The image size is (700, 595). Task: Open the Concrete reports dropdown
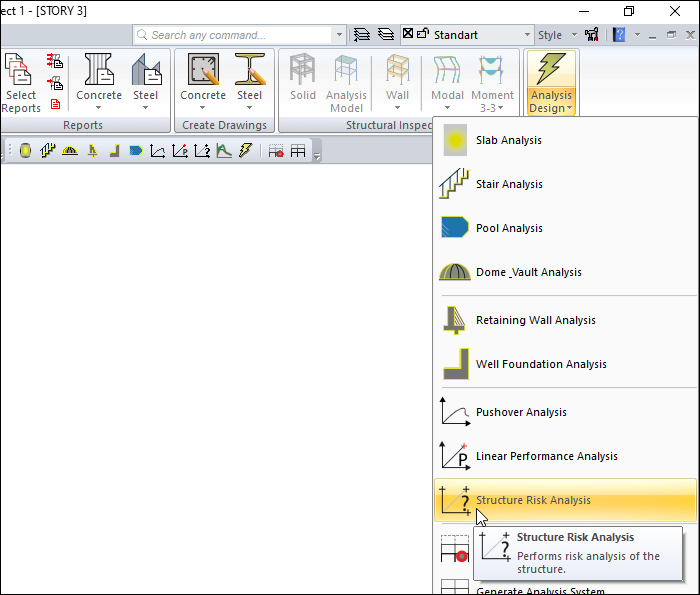tap(99, 96)
